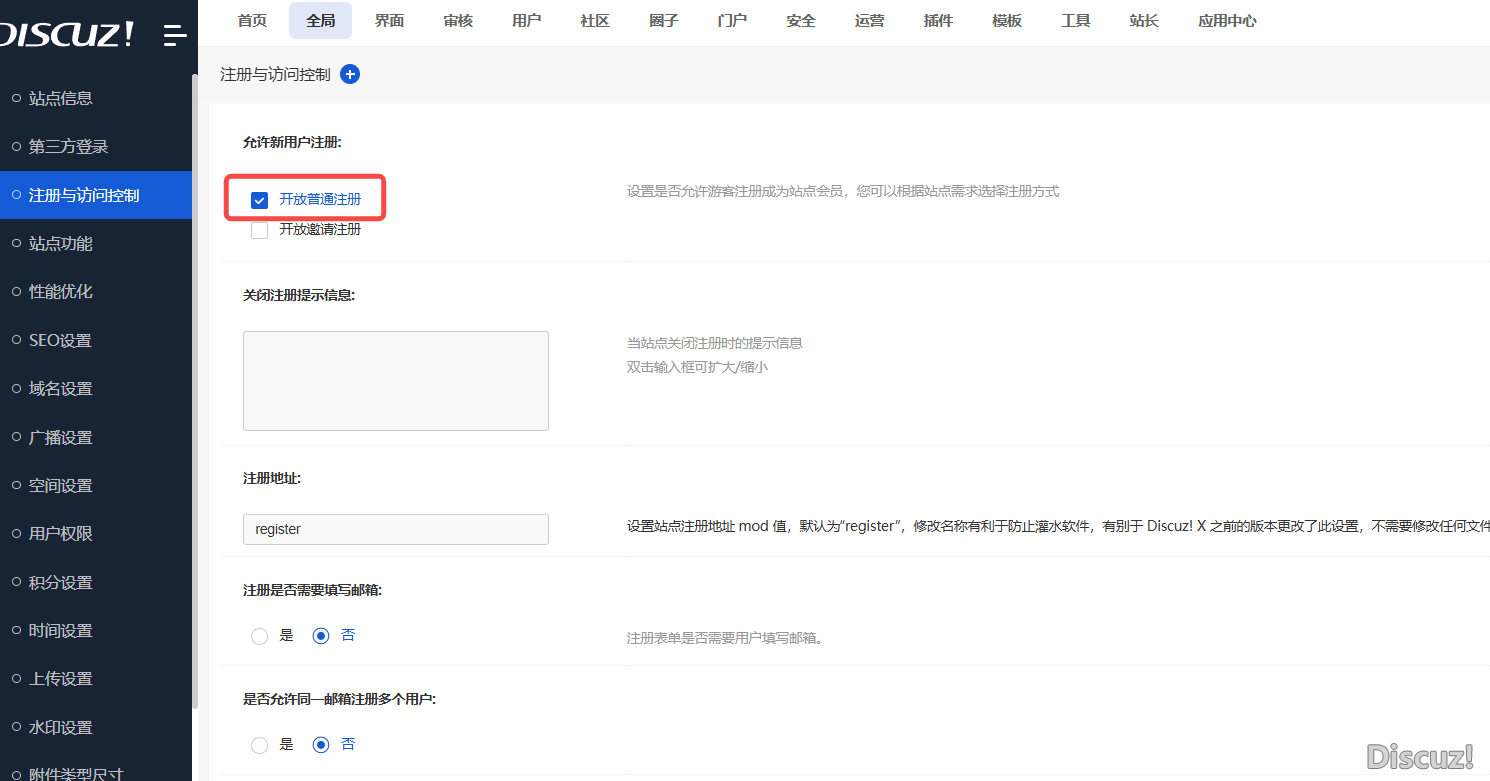Navigate to SEO设置 in sidebar

[60, 340]
